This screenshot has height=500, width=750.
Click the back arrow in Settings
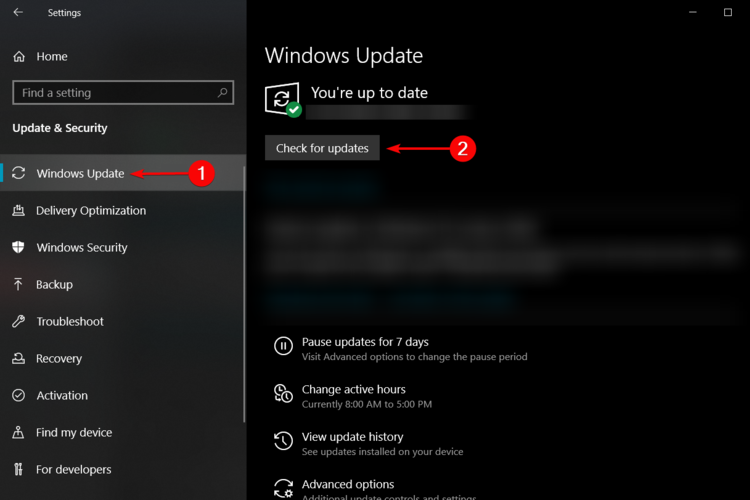18,12
